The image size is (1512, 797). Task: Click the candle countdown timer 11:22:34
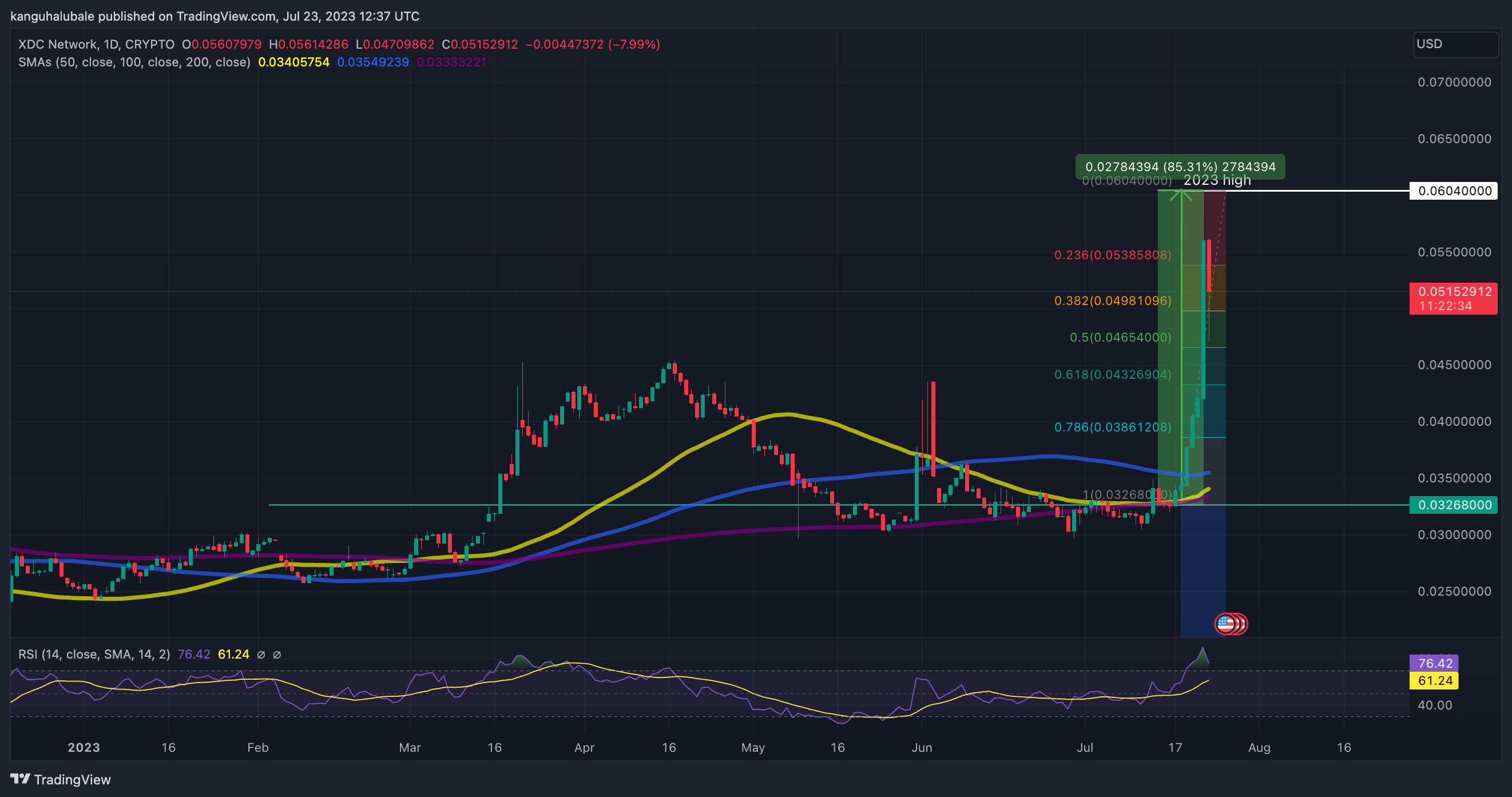(x=1446, y=306)
